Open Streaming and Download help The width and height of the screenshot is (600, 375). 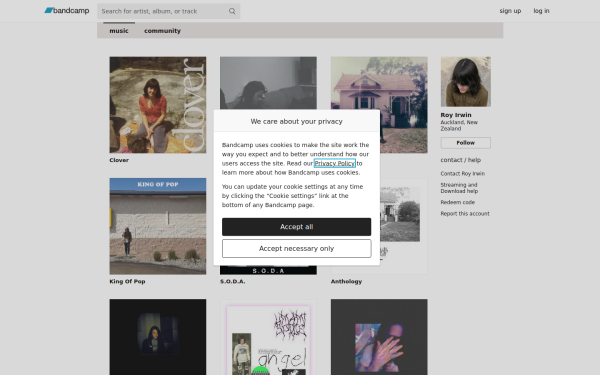[x=459, y=188]
